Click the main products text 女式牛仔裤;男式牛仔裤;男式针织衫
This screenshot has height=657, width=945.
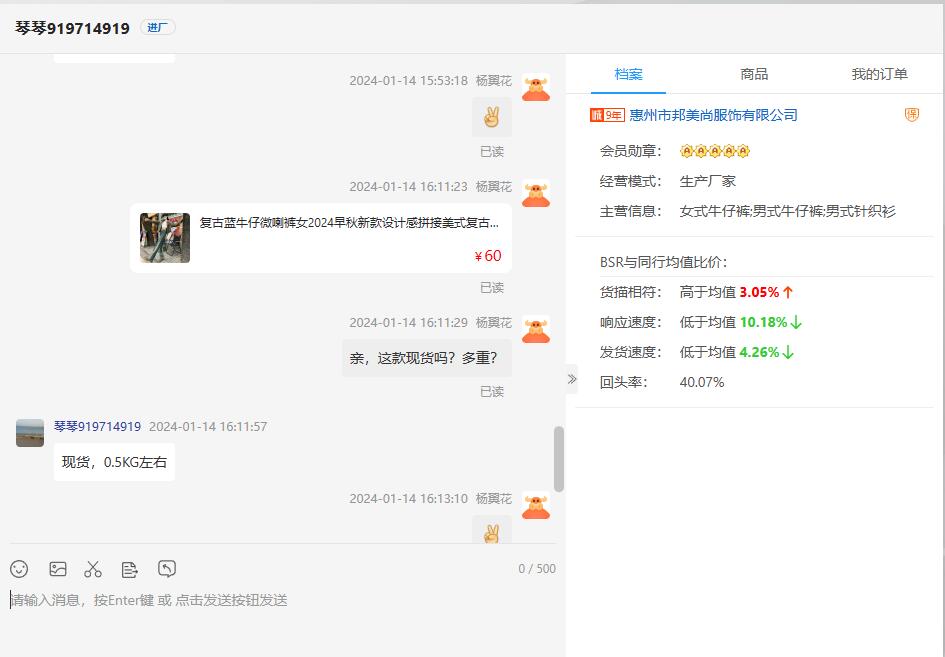point(788,211)
